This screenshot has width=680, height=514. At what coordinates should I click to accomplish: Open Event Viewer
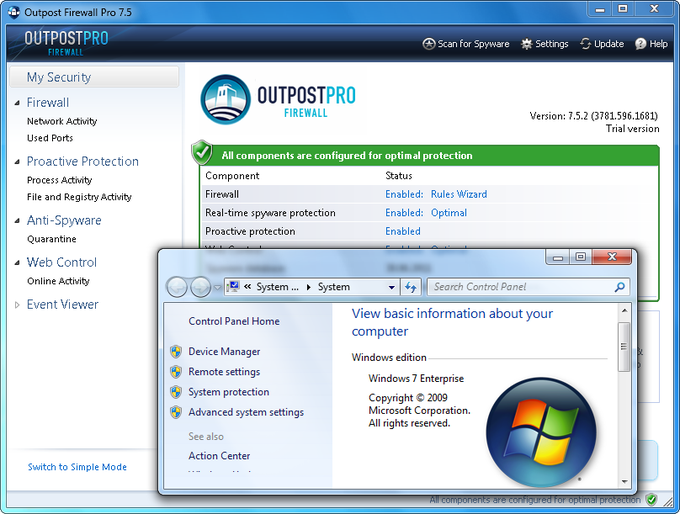62,304
